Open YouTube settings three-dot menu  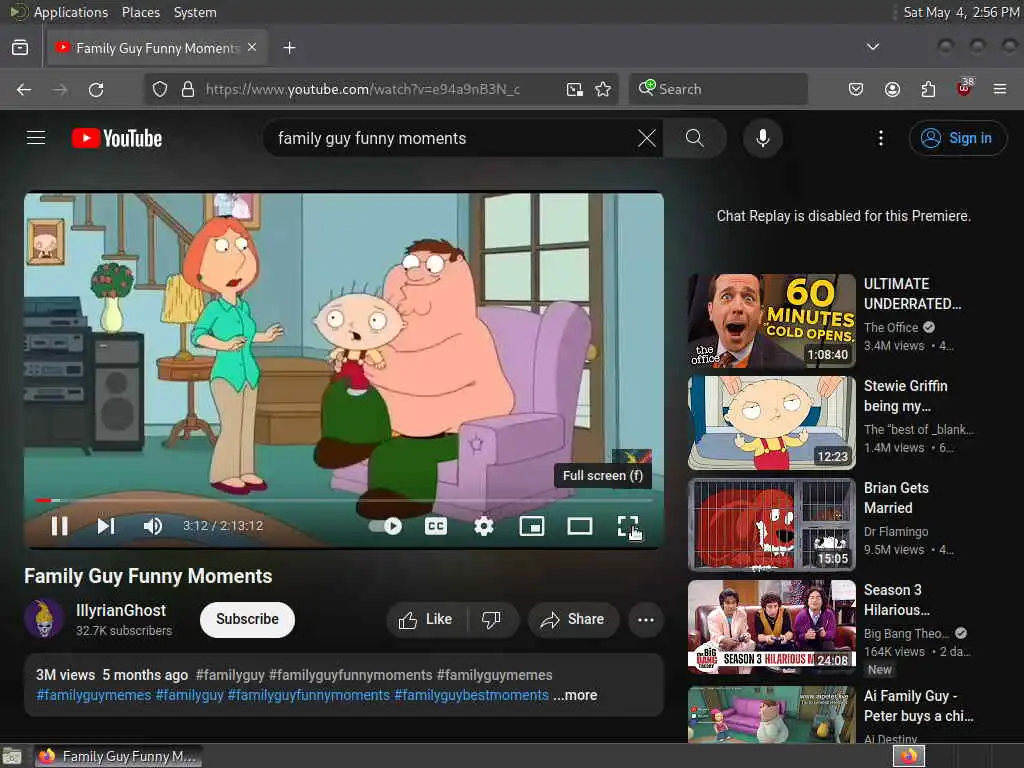[880, 138]
